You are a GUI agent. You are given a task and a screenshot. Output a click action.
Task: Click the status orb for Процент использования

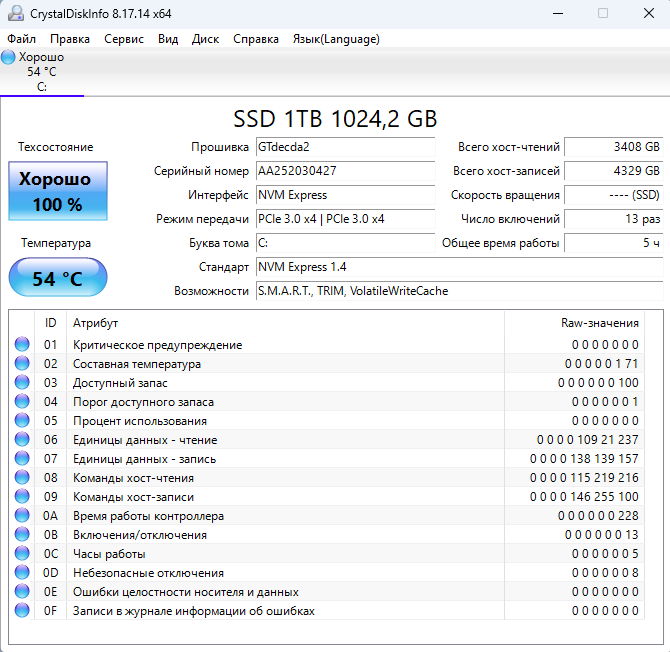(x=22, y=421)
